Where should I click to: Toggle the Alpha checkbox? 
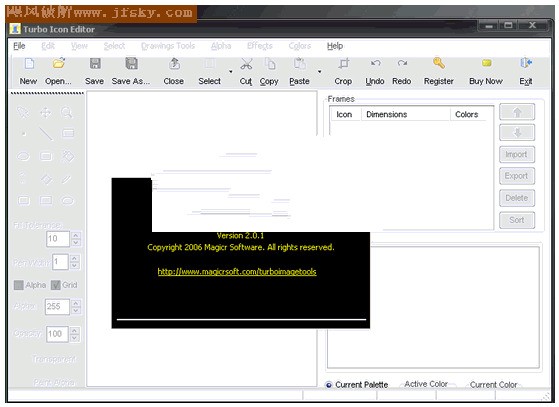[19, 285]
